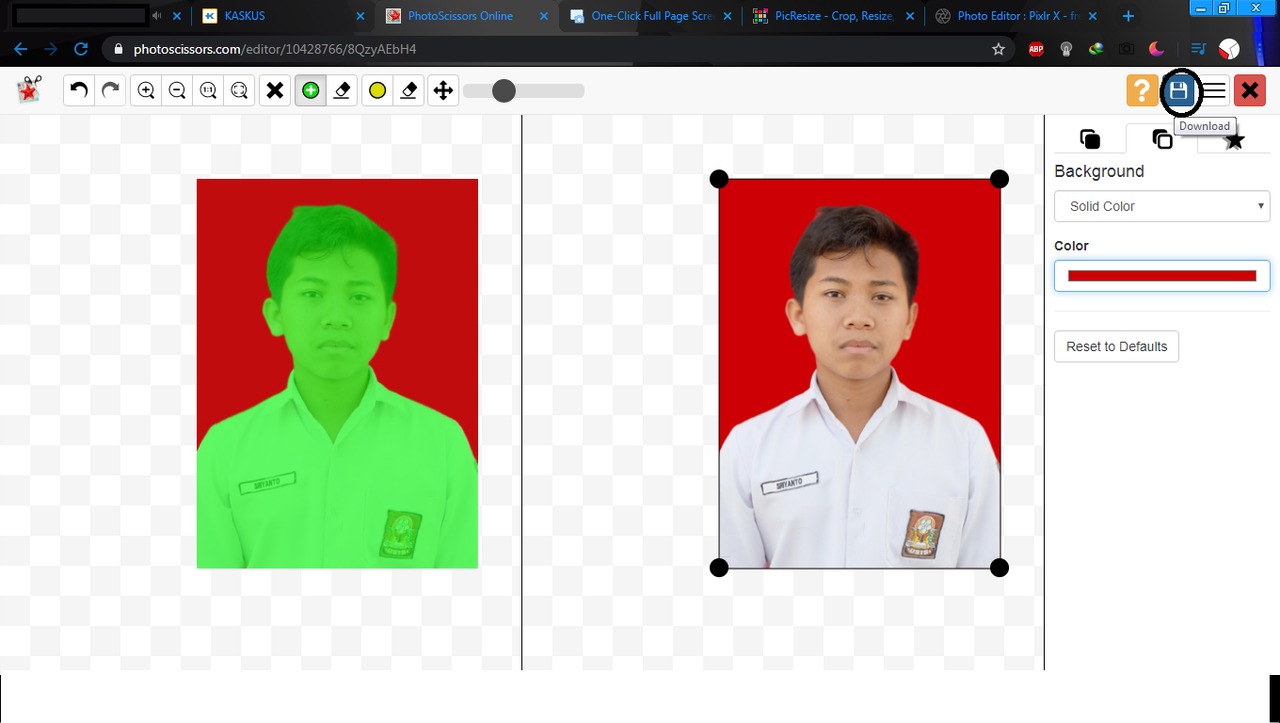Select the PhotoScissors Online browser tab
The height and width of the screenshot is (723, 1280).
click(466, 16)
